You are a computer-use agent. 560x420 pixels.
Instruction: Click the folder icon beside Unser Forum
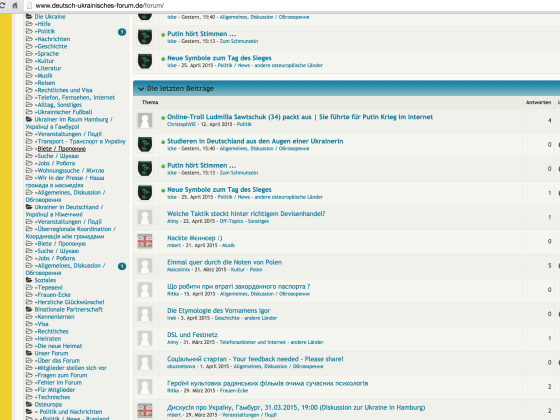tap(29, 353)
